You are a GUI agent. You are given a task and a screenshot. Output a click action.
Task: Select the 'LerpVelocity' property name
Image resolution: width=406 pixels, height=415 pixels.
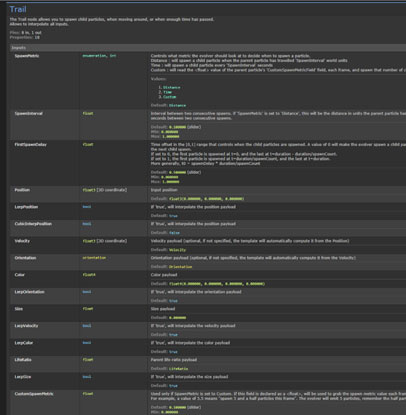coord(26,326)
